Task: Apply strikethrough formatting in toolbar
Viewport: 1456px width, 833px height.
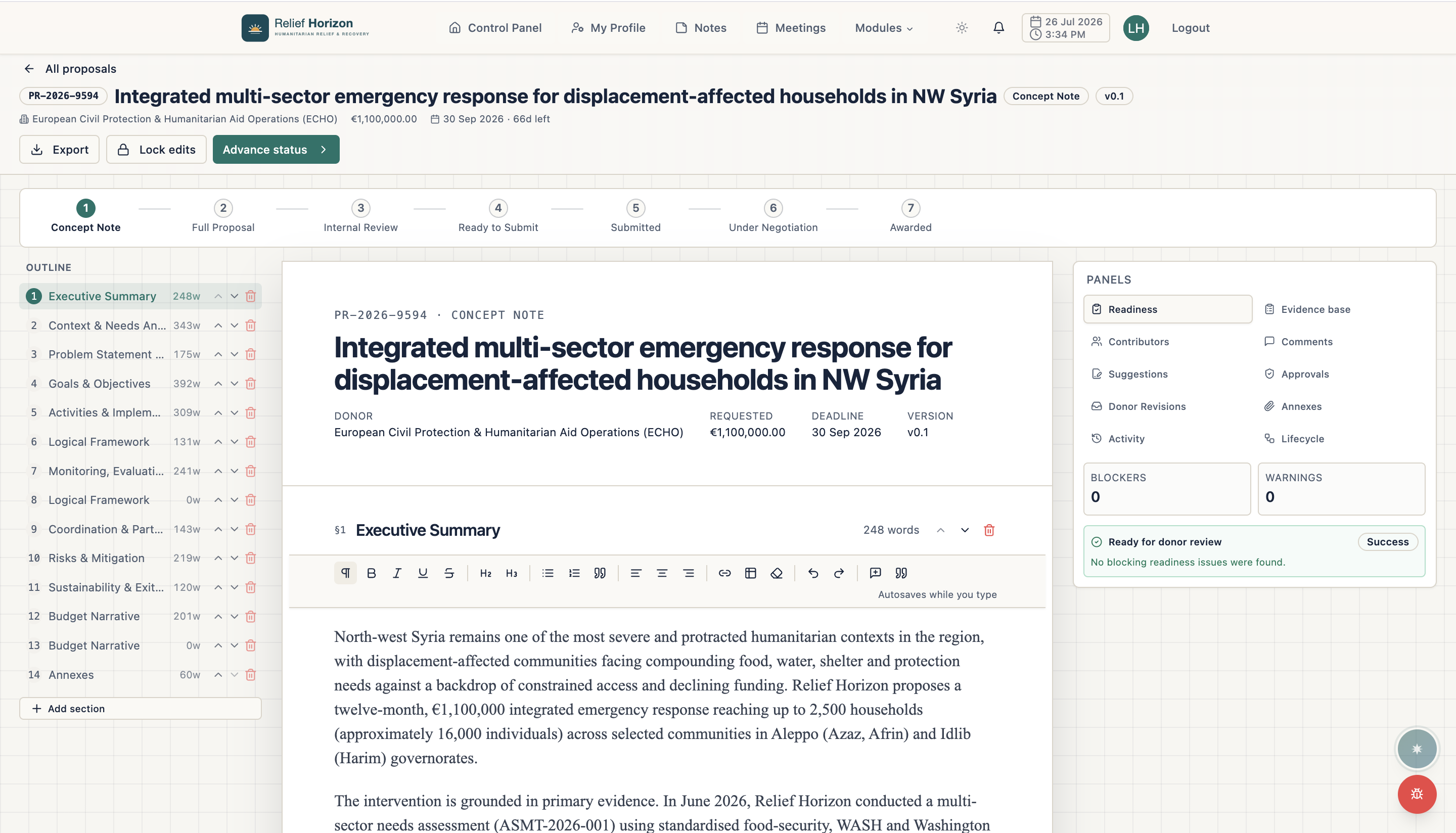Action: [449, 573]
